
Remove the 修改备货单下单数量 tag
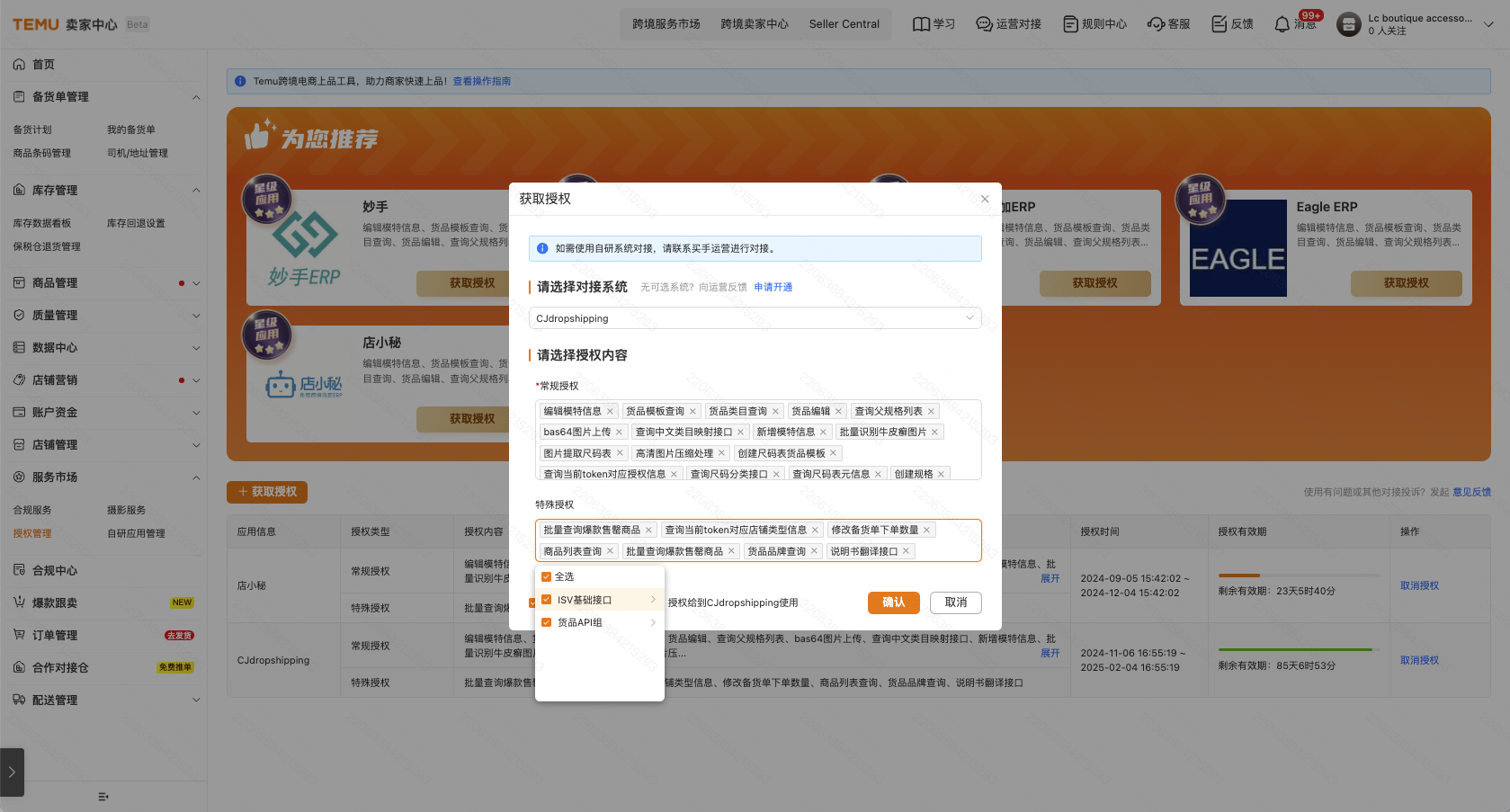click(926, 530)
